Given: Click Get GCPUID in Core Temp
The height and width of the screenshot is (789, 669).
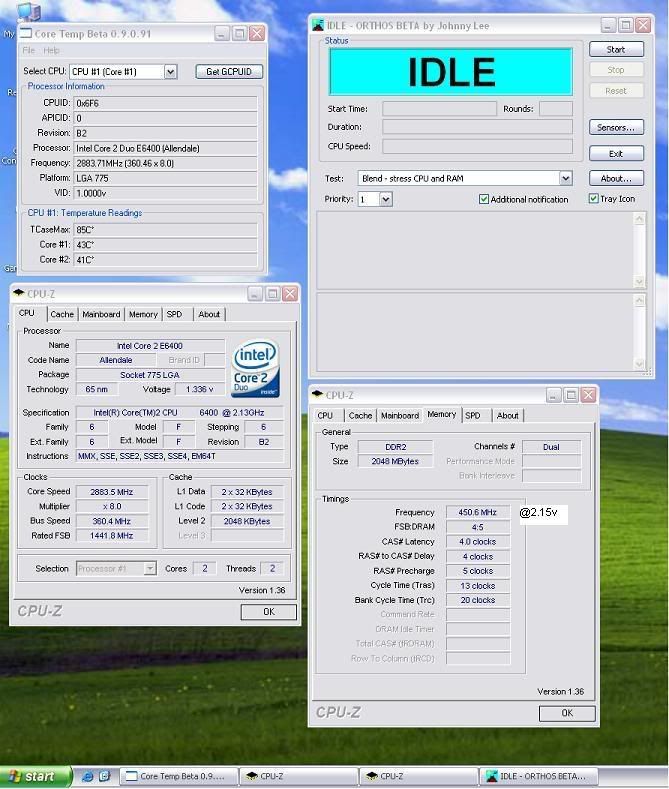Looking at the screenshot, I should click(x=229, y=71).
